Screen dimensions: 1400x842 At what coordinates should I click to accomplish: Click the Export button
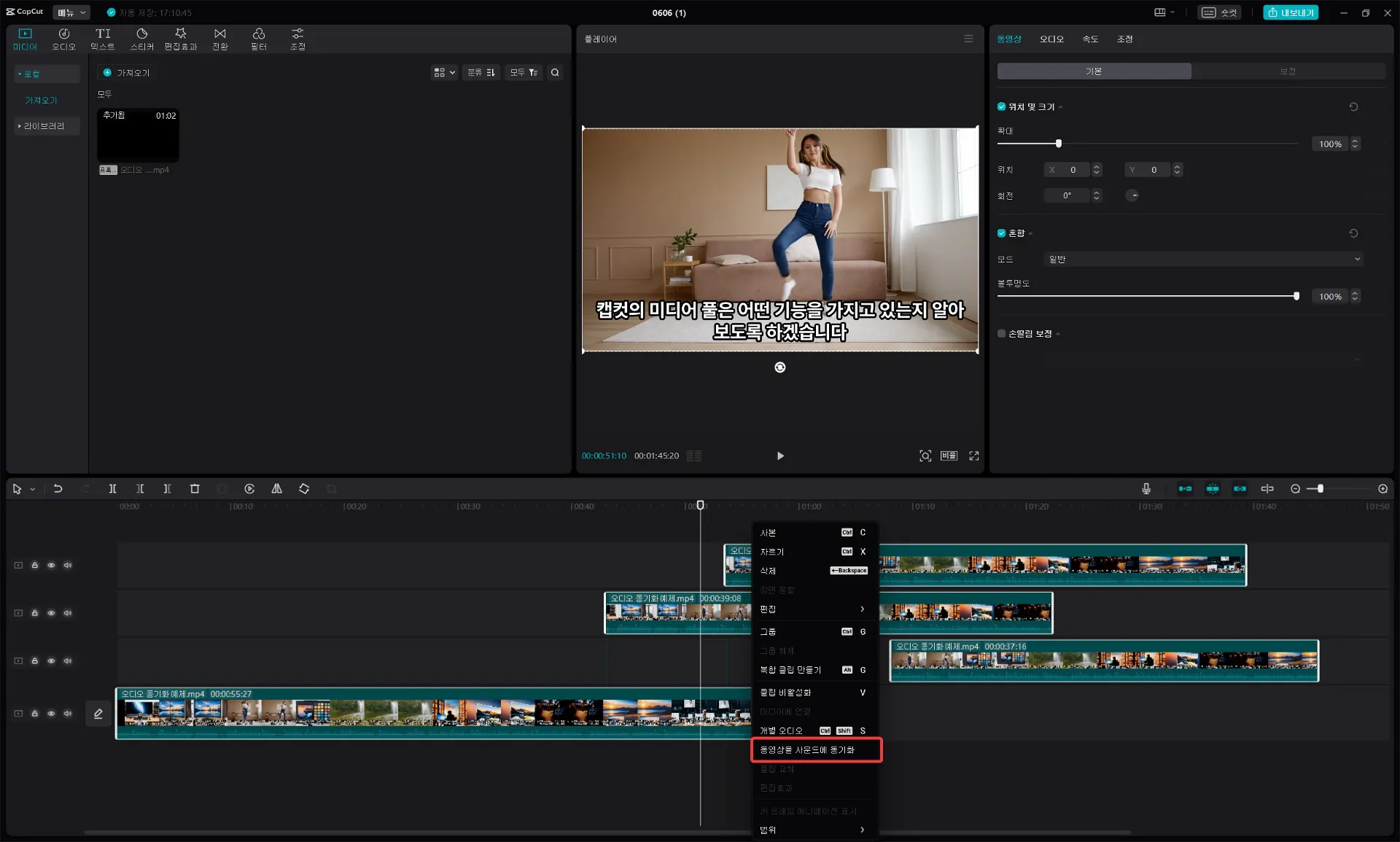1290,12
